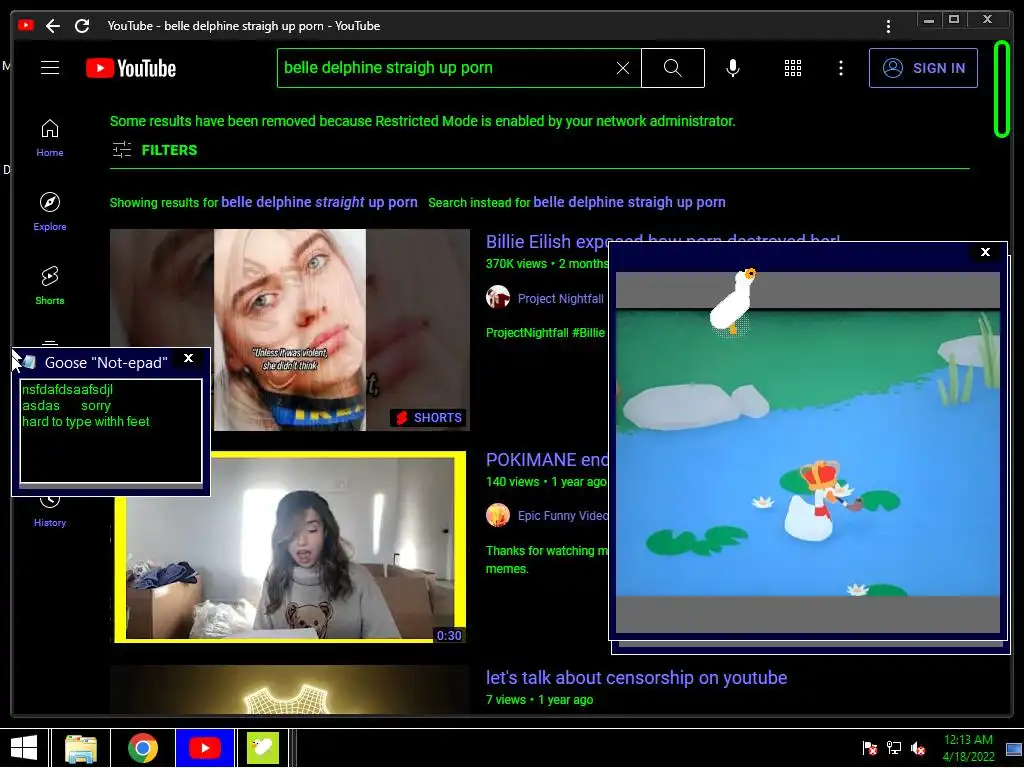
Task: Switch to YouTube app in taskbar
Action: (204, 748)
